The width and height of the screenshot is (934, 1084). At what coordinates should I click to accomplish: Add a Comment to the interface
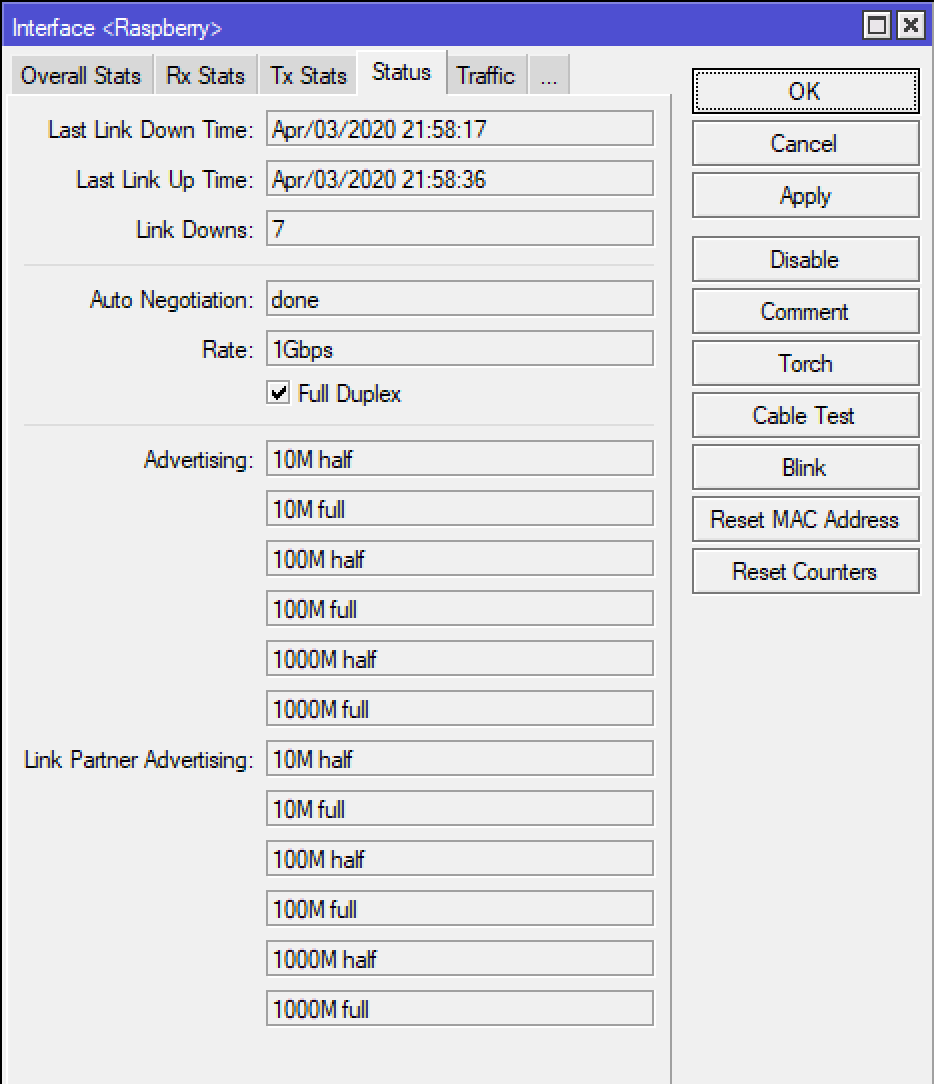(805, 311)
